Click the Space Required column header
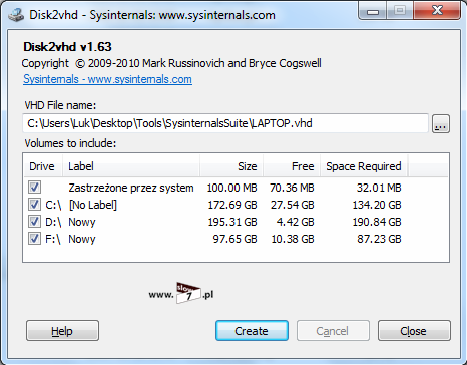 coord(364,166)
